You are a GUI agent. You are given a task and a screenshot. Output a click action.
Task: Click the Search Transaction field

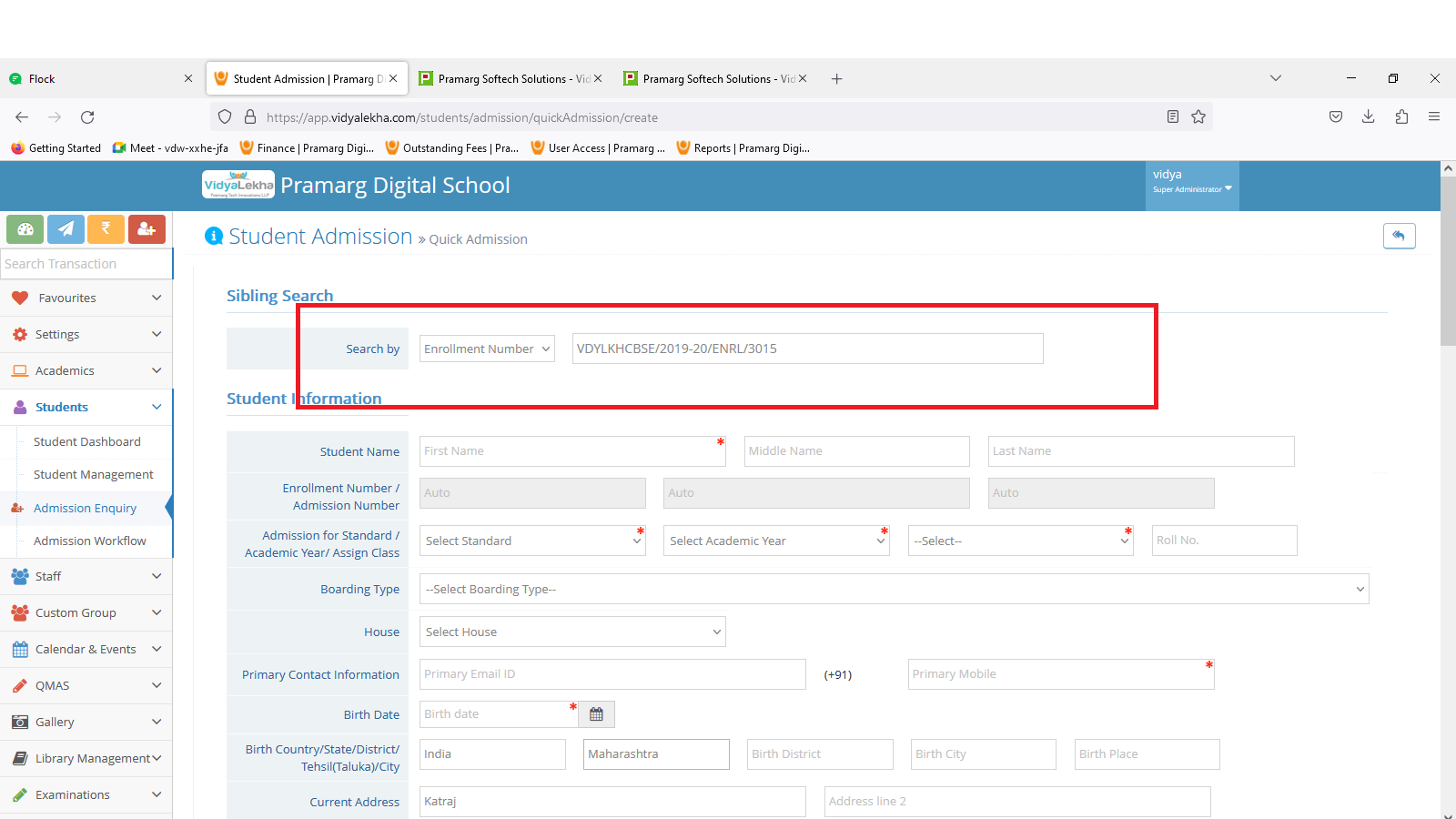[x=86, y=264]
